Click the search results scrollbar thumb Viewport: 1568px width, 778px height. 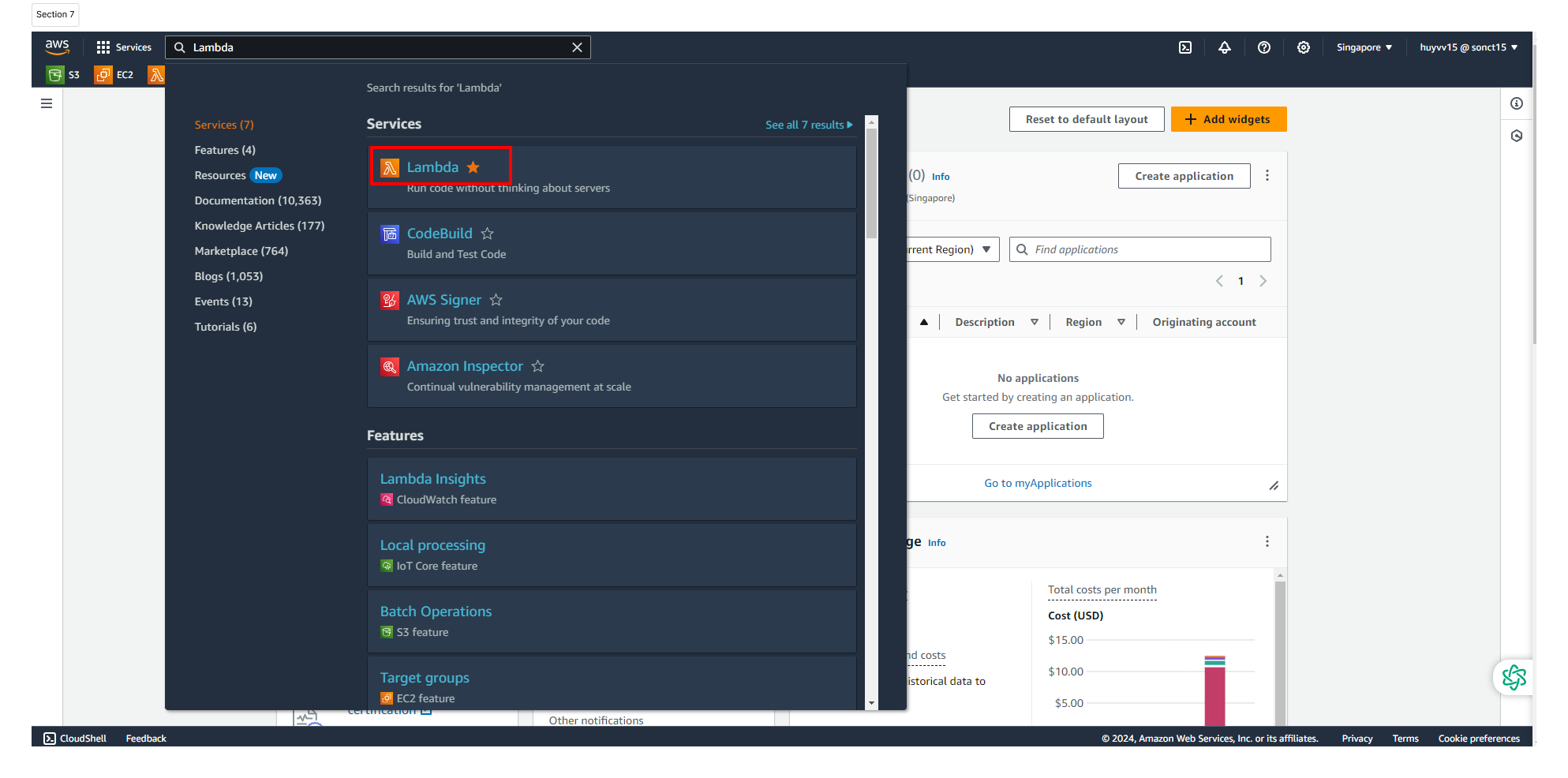coord(871,183)
